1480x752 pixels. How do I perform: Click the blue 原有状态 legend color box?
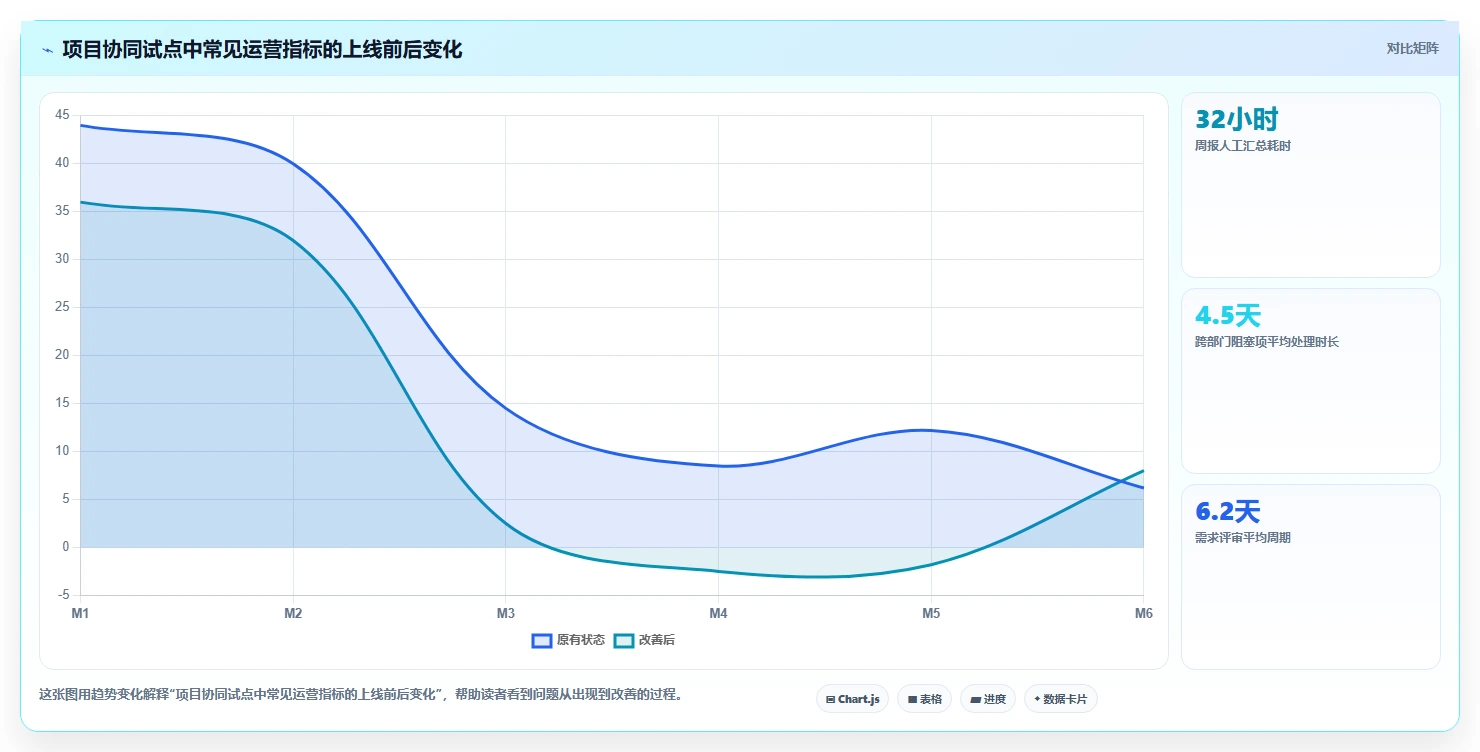[x=542, y=640]
